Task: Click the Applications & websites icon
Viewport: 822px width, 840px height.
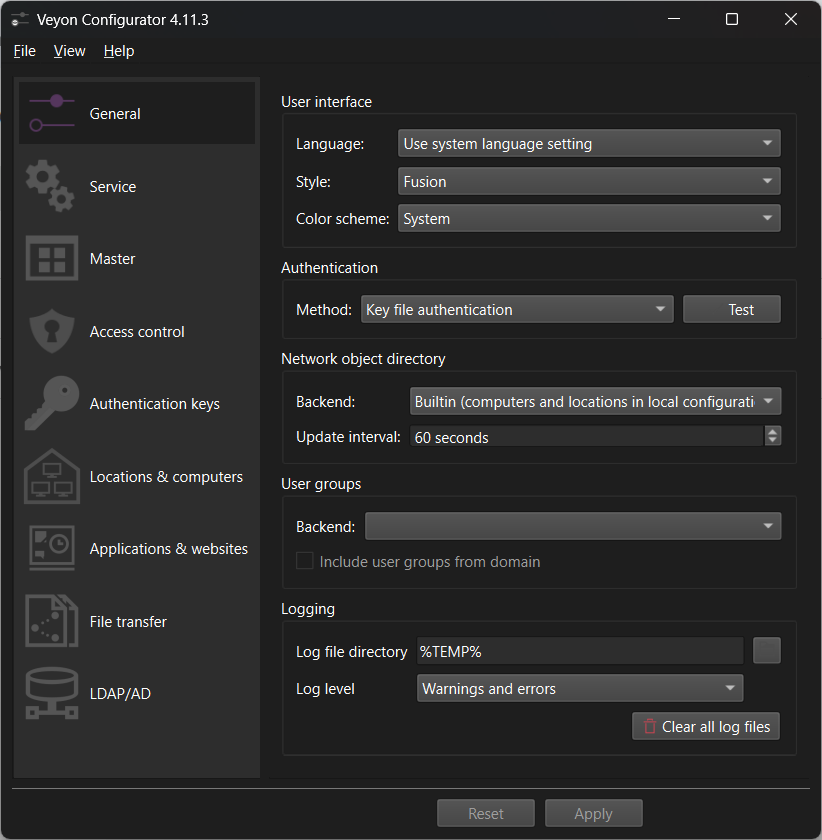Action: point(51,548)
